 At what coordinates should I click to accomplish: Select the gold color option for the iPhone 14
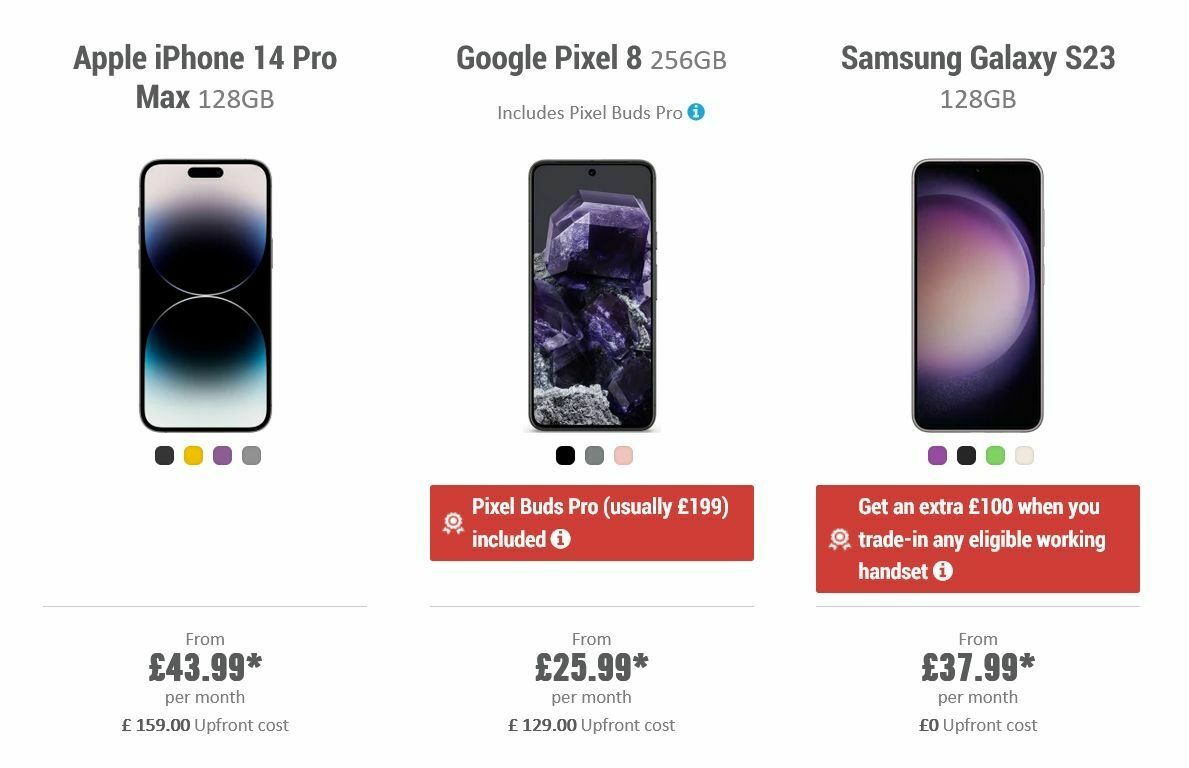tap(193, 455)
